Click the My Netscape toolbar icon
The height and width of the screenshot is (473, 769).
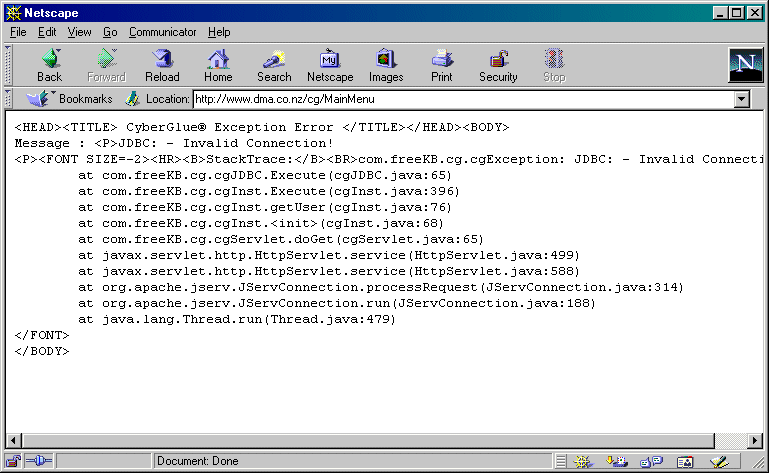click(x=330, y=66)
